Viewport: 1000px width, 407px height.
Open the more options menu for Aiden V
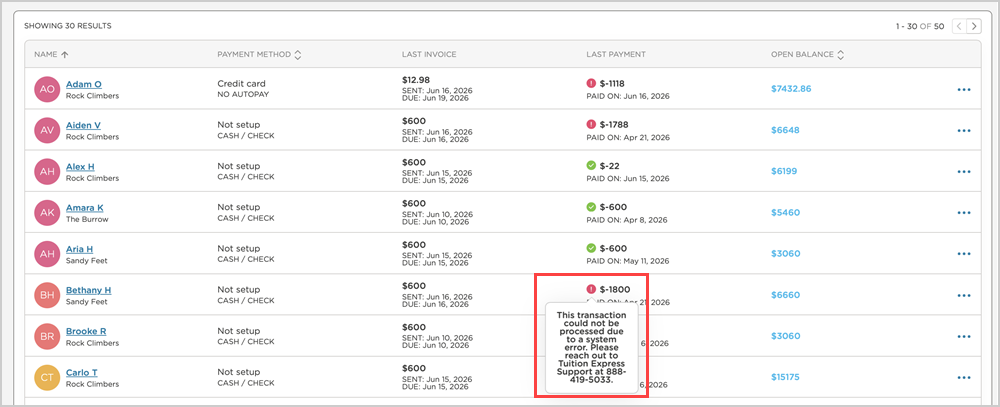click(x=964, y=131)
